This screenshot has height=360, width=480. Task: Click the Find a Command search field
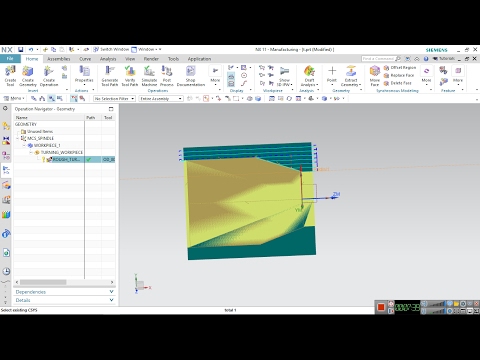pos(381,59)
